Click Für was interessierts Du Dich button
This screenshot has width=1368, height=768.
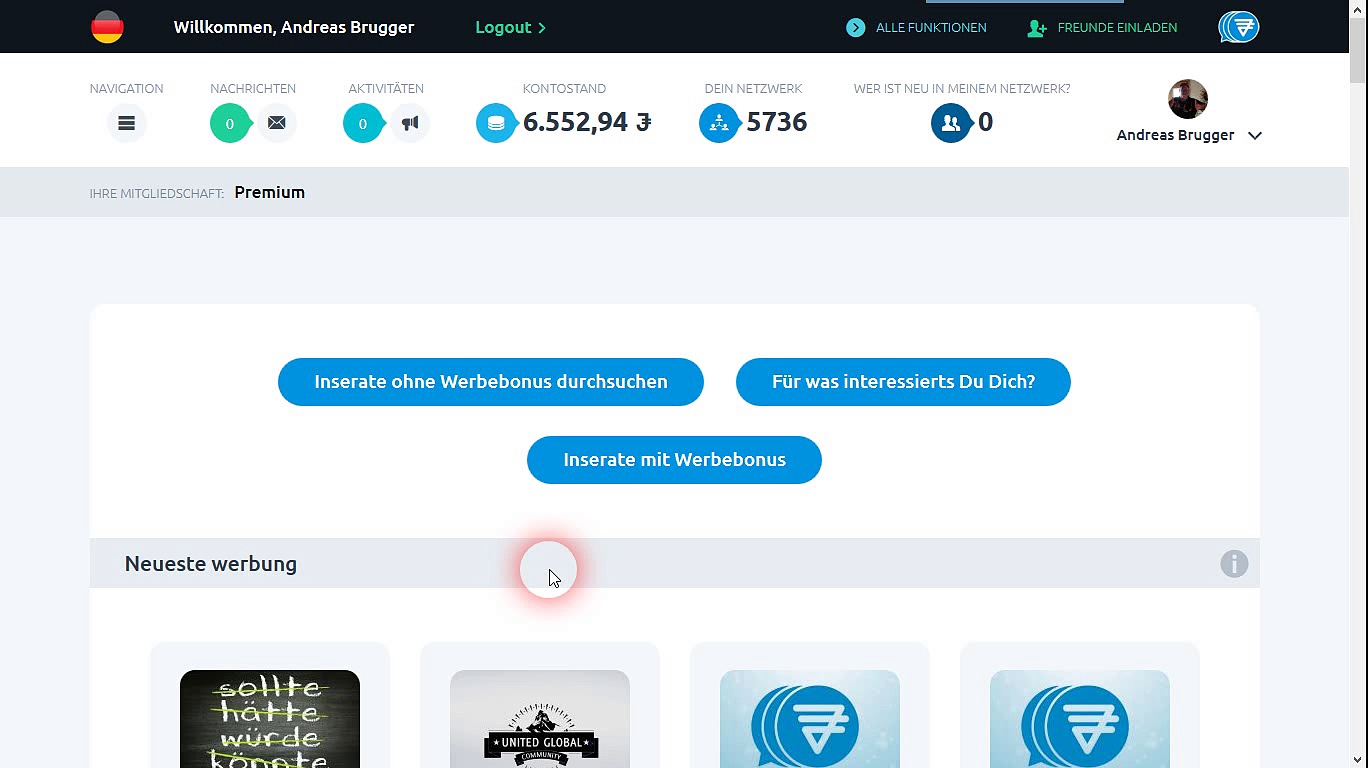(903, 382)
